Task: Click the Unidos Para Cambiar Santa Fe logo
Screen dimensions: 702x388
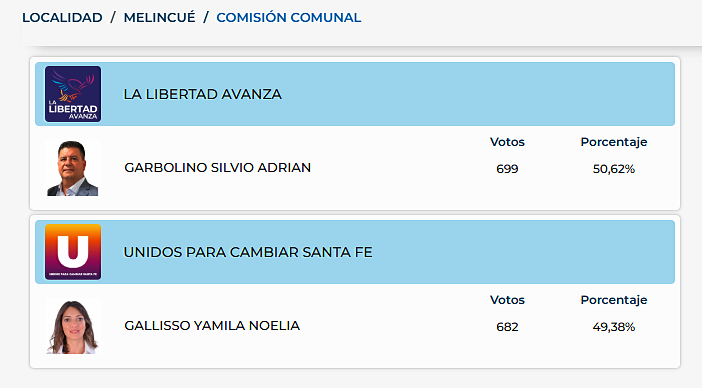Action: (73, 252)
